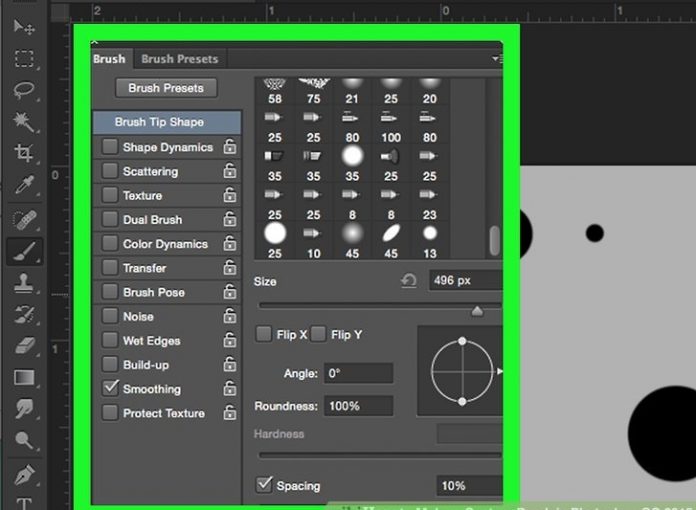Disable the Spacing checkbox

(x=264, y=485)
